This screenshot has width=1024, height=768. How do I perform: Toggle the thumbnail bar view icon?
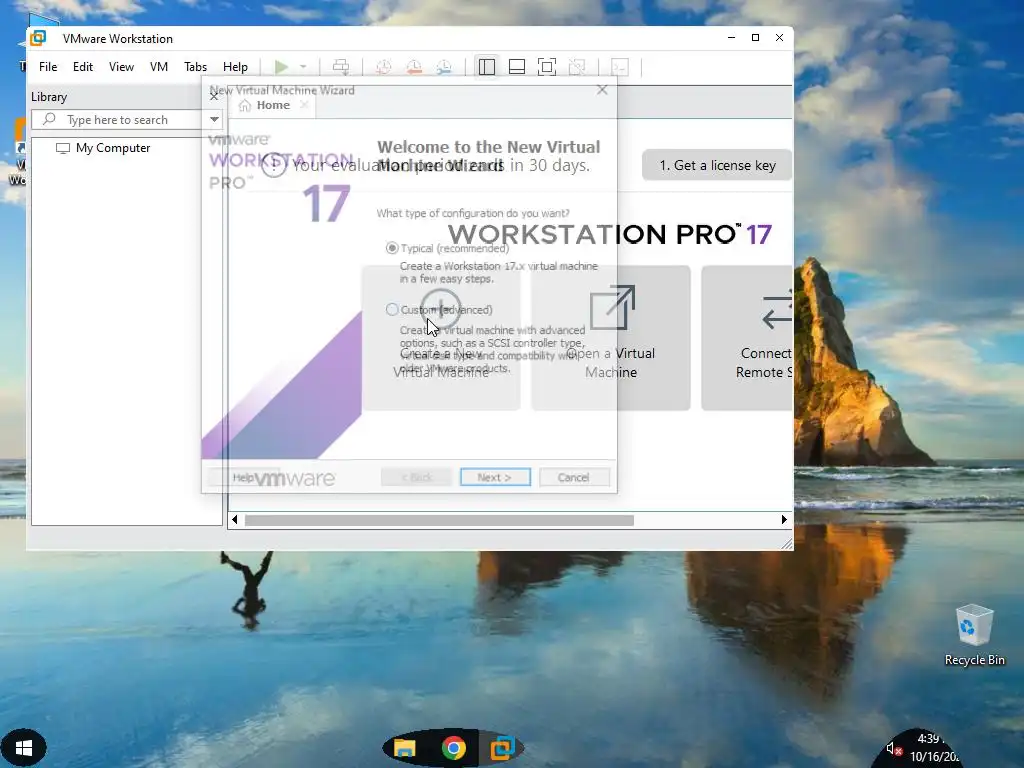[517, 67]
